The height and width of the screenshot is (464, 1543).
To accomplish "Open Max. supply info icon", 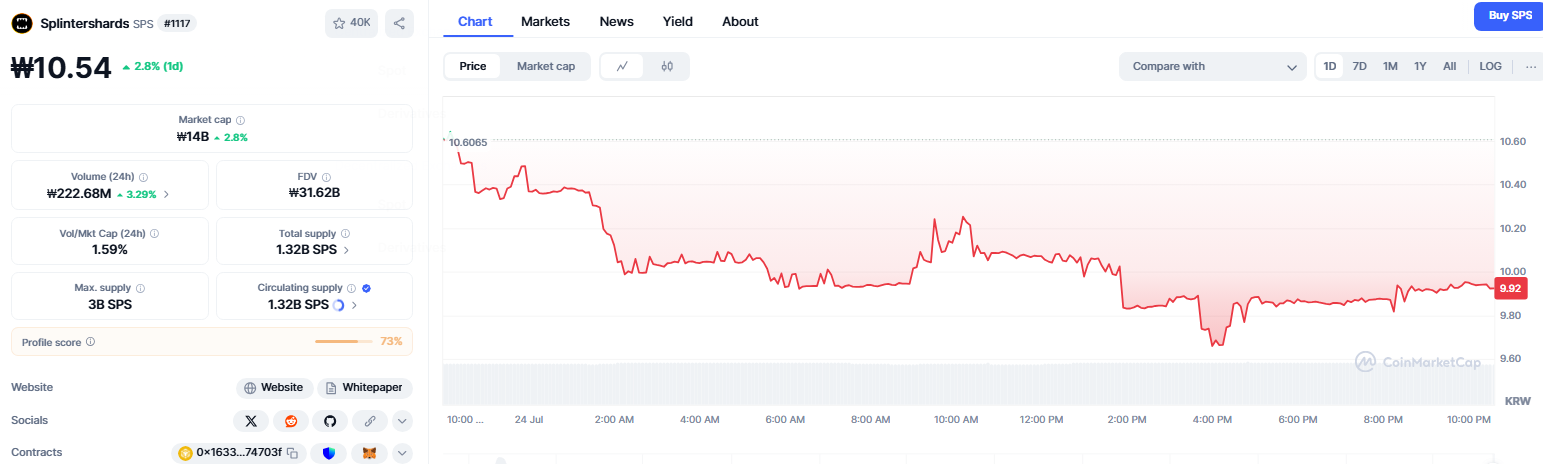I will click(x=140, y=288).
